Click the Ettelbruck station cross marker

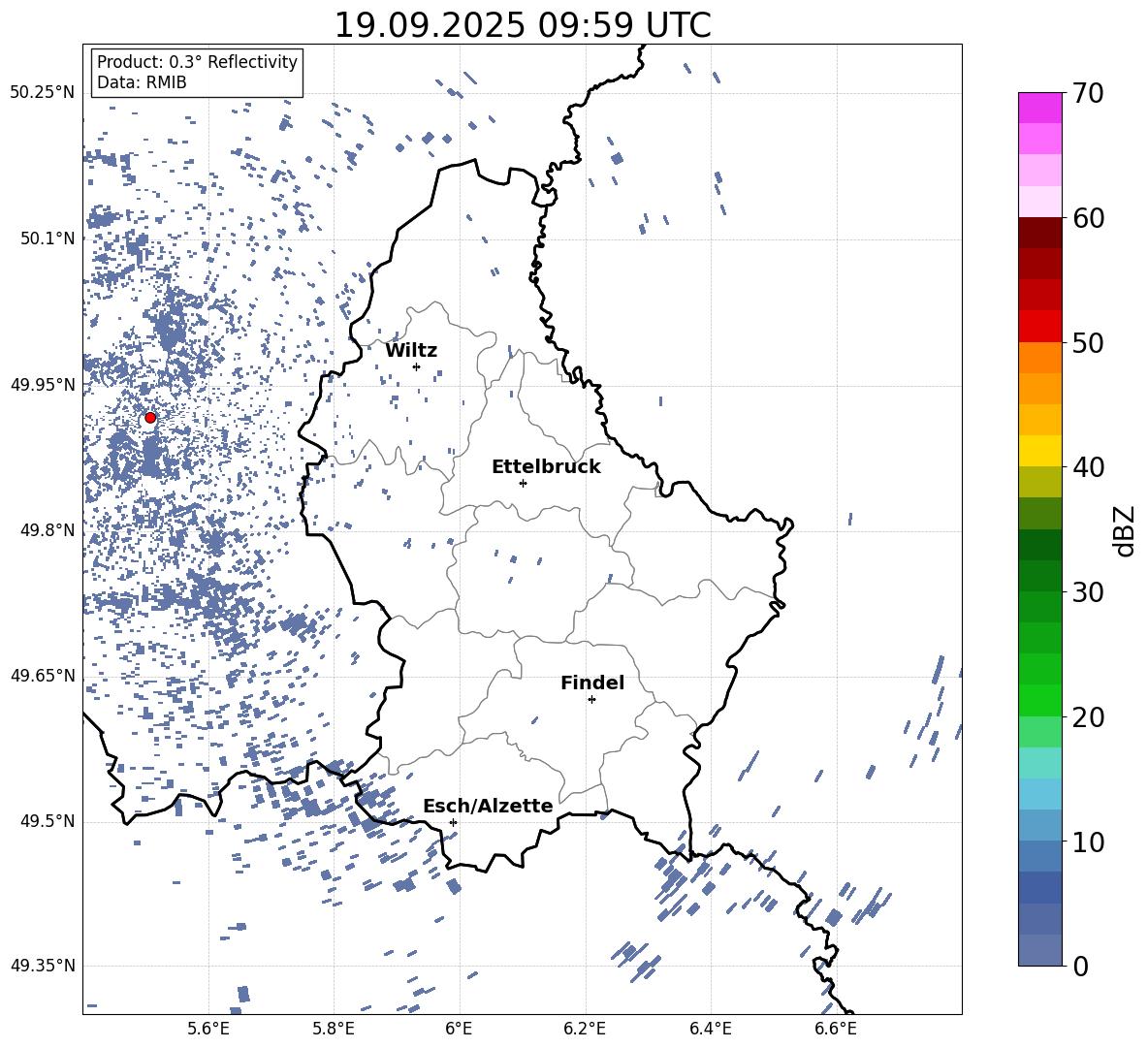[x=523, y=483]
